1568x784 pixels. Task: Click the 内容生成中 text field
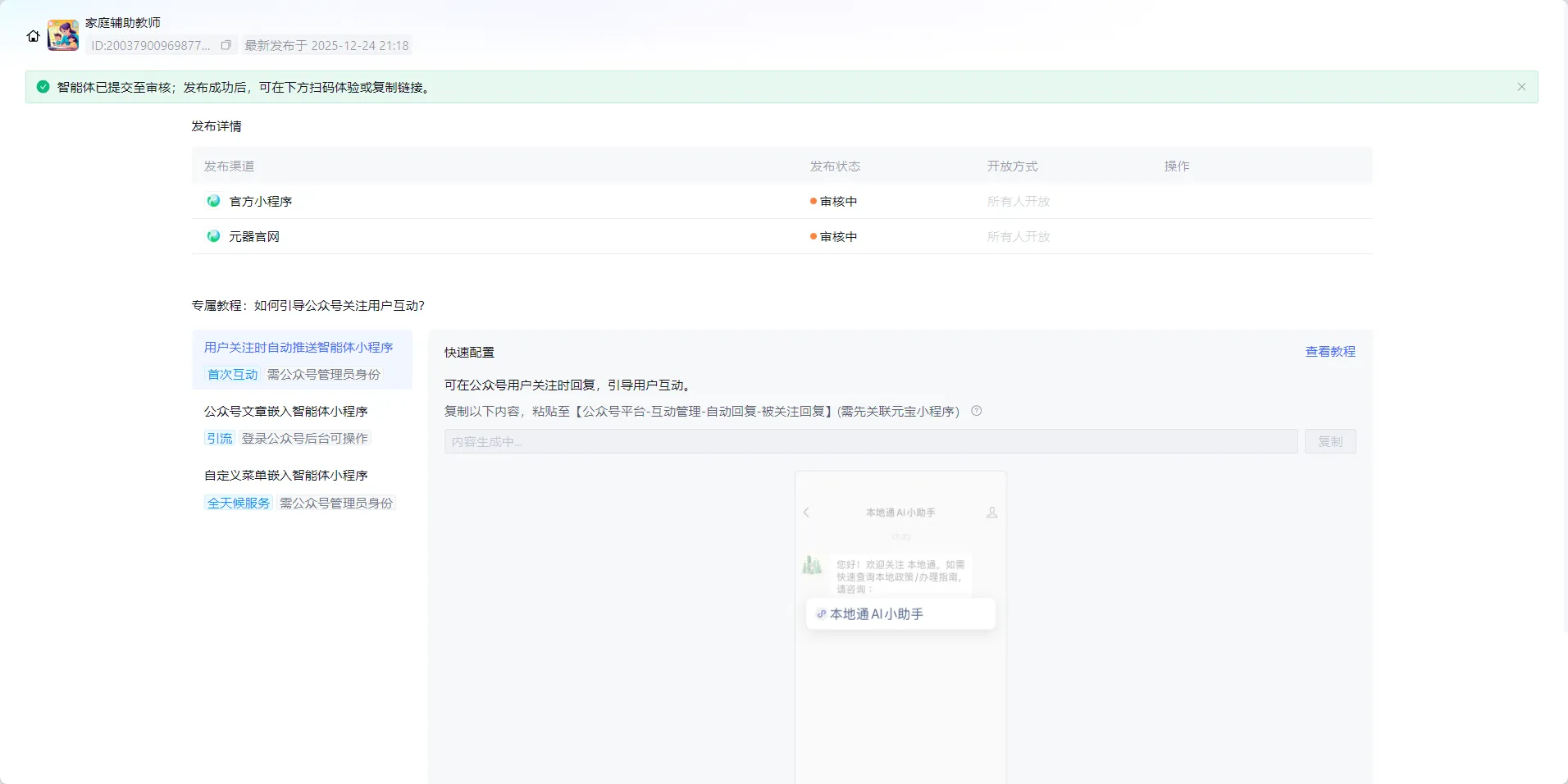pos(870,442)
